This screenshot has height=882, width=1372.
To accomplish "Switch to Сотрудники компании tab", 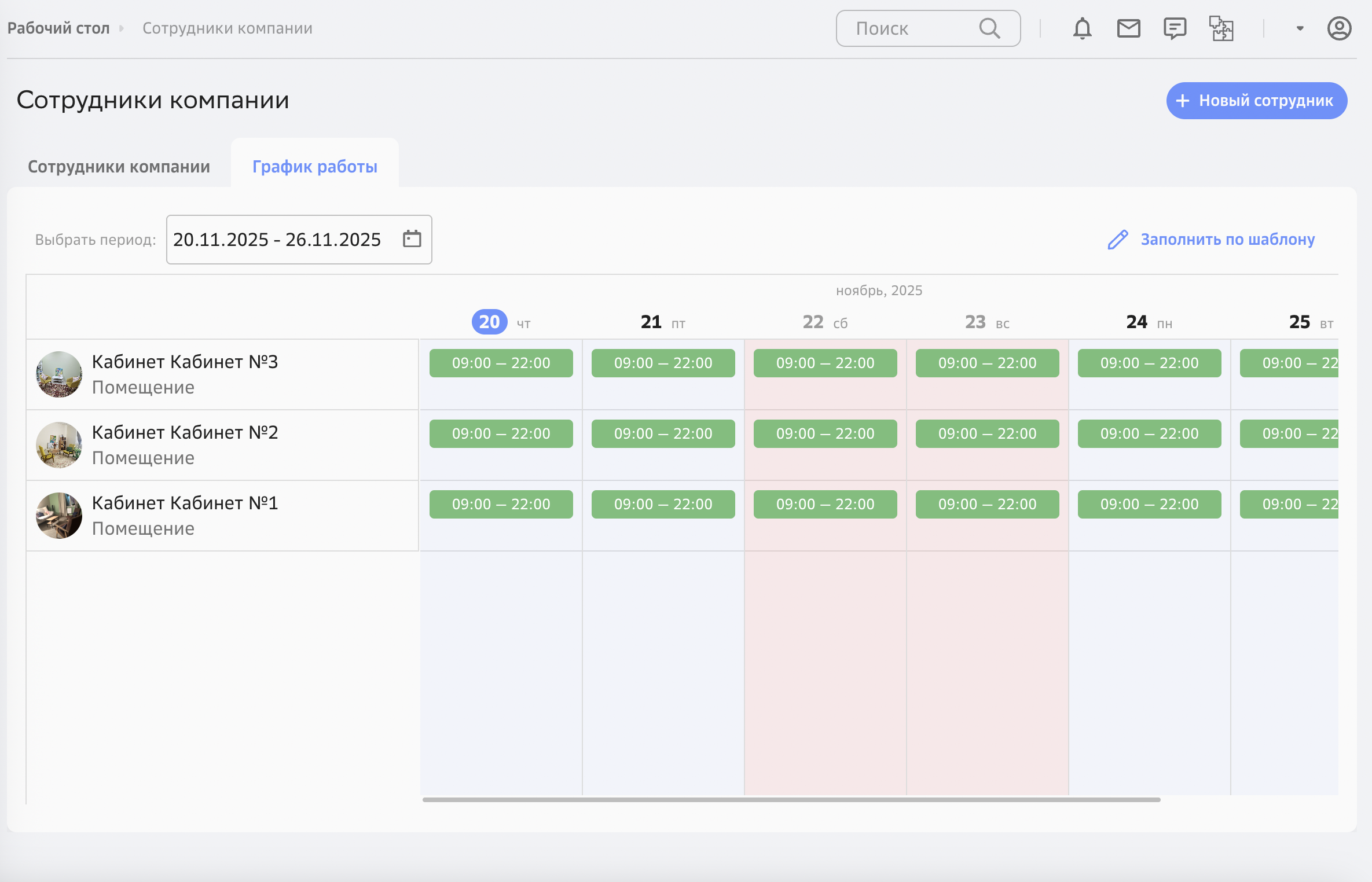I will [x=119, y=167].
